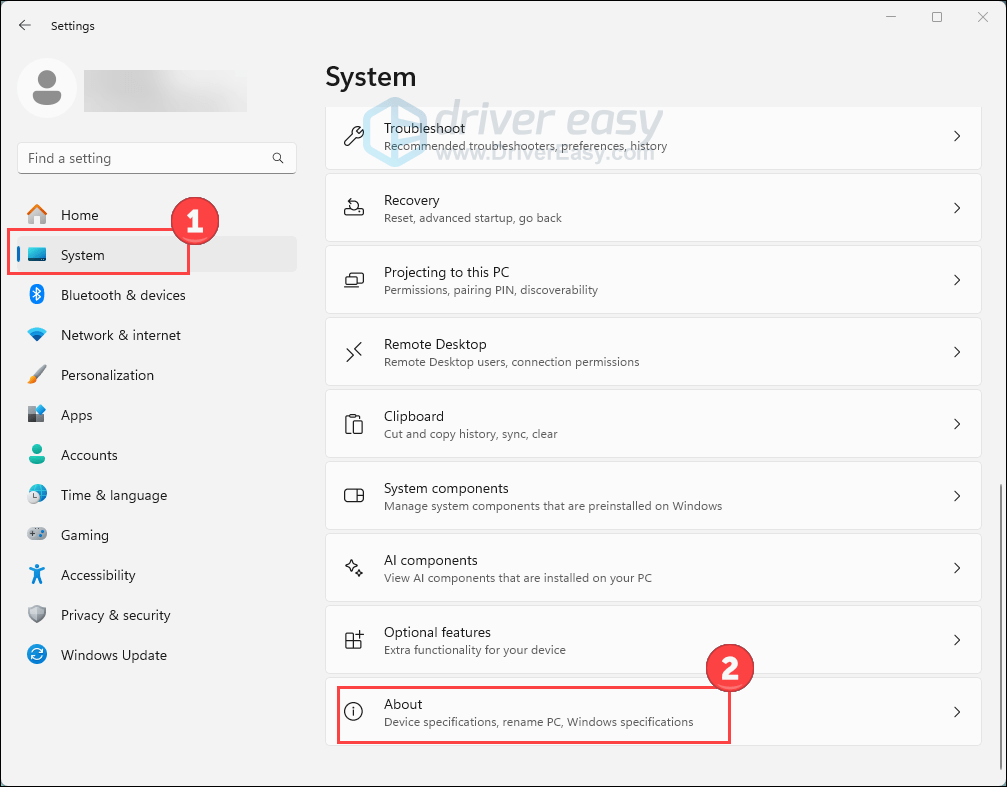Click the Network & internet Wi-Fi icon

[x=37, y=335]
